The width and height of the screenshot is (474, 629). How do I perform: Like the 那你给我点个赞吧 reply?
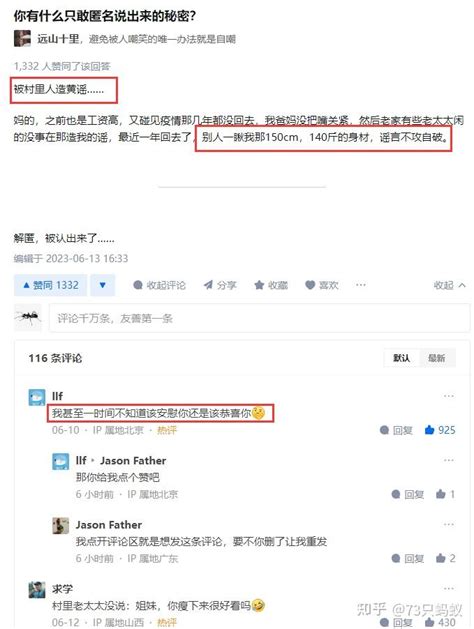(445, 494)
